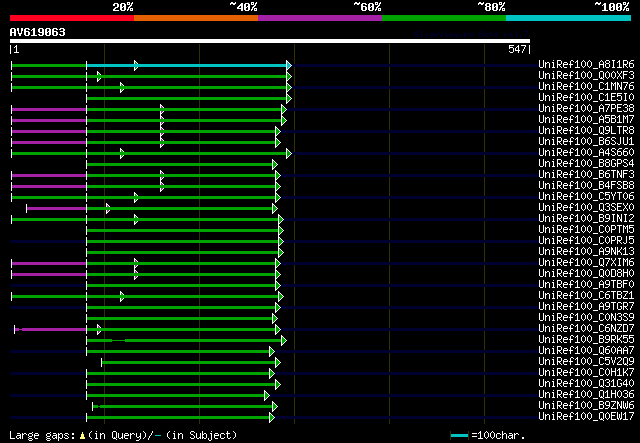
Task: Click the ~60% legend label
Action: coord(367,7)
